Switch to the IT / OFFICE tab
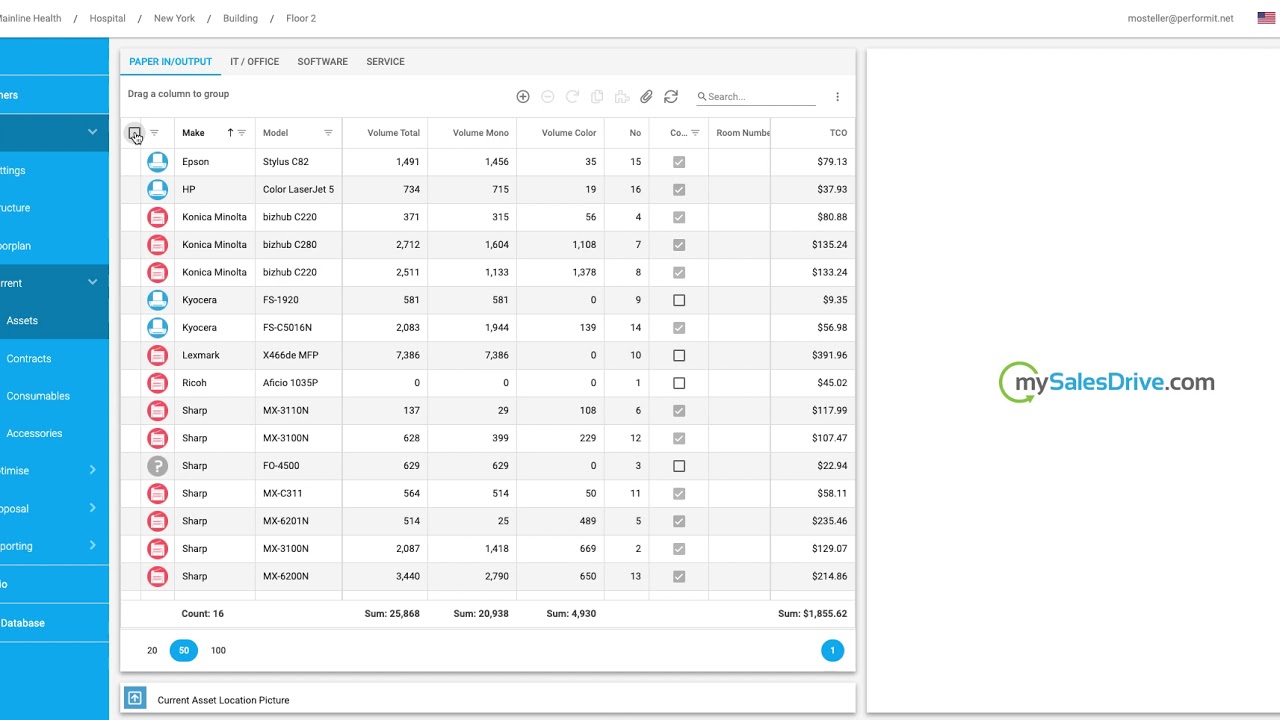 pos(254,62)
